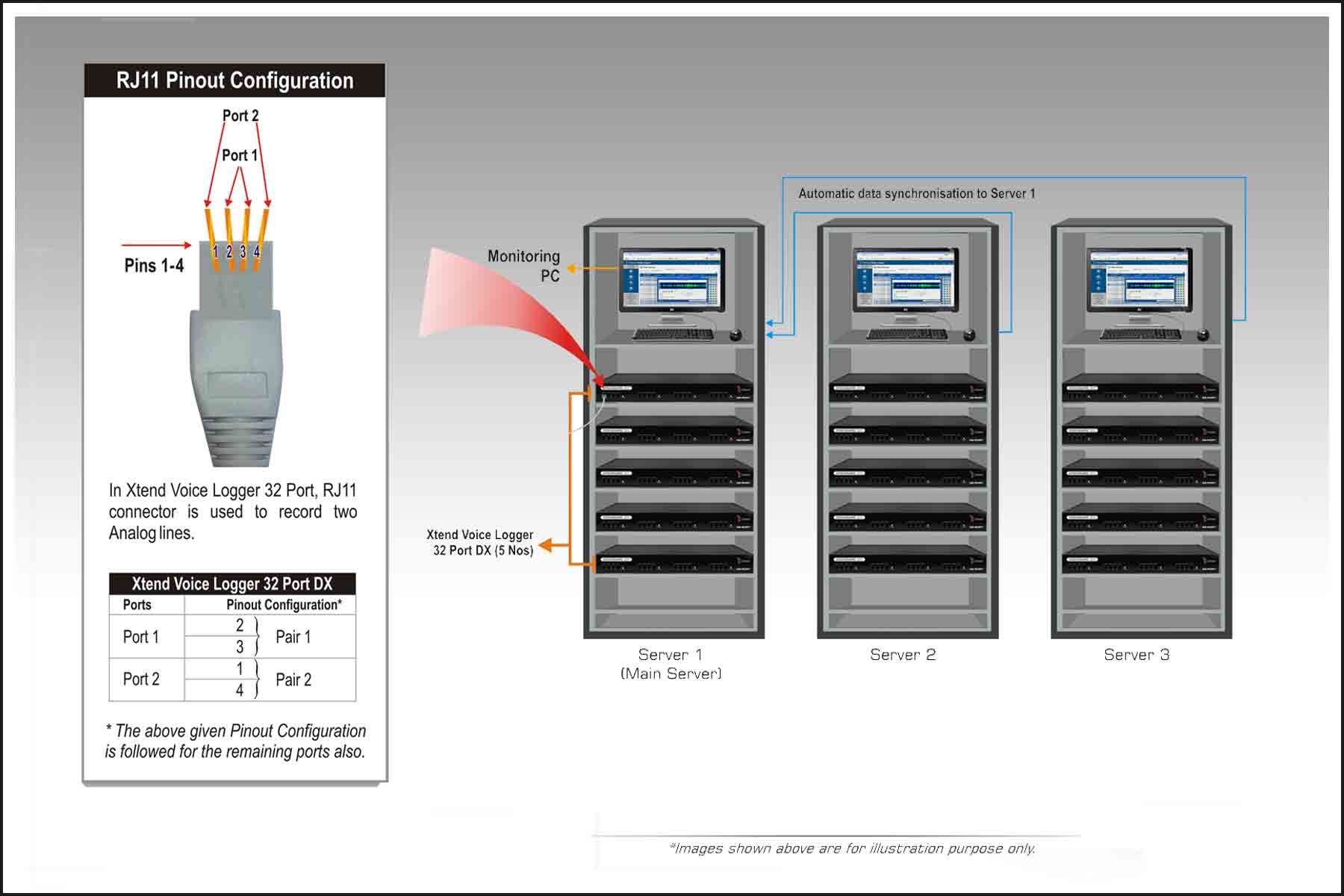Click the mouse in Server 2 rack
The width and height of the screenshot is (1344, 896).
tap(969, 335)
